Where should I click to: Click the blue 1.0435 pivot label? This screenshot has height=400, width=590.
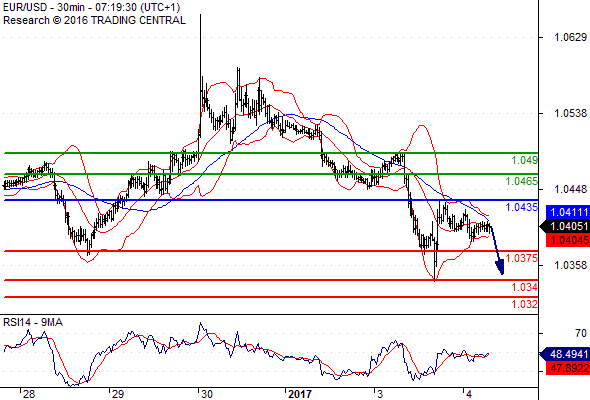coord(522,207)
